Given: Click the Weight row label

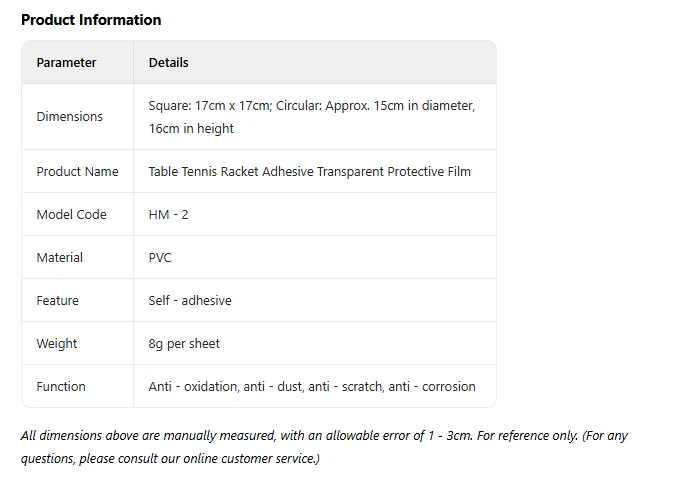Looking at the screenshot, I should [57, 343].
